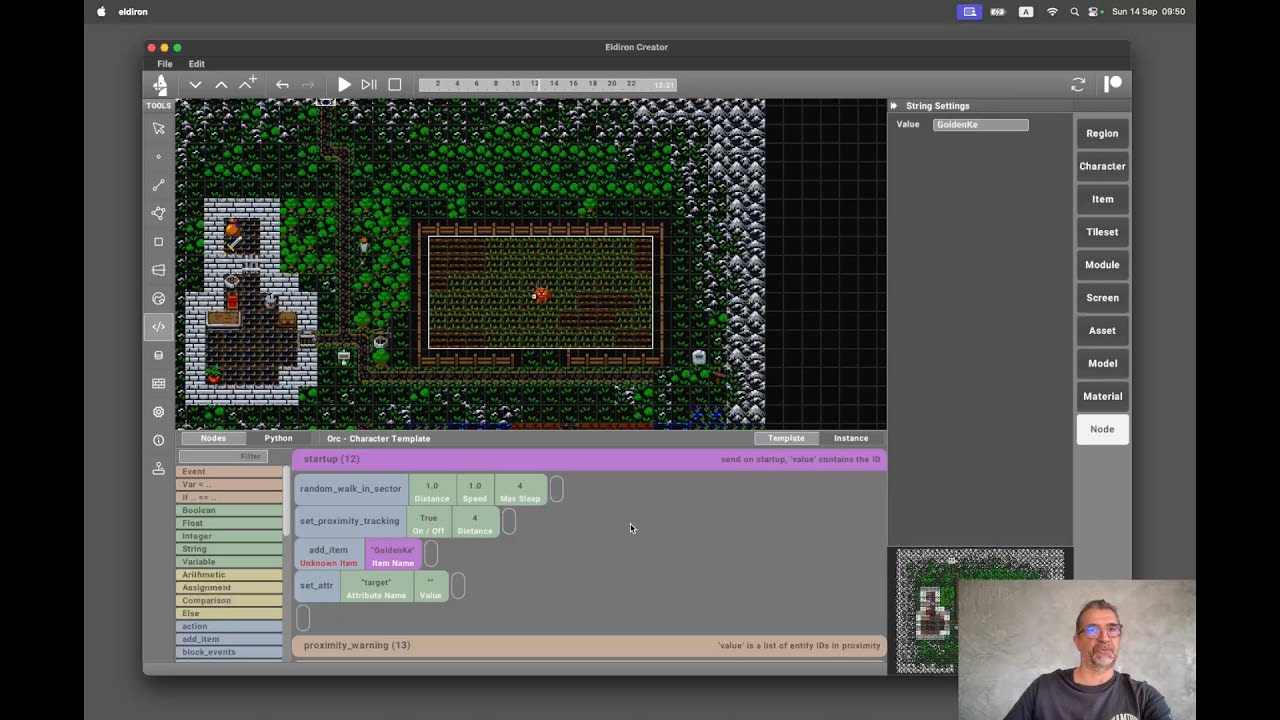1280x720 pixels.
Task: Collapse the String Settings panel arrow
Action: [894, 106]
